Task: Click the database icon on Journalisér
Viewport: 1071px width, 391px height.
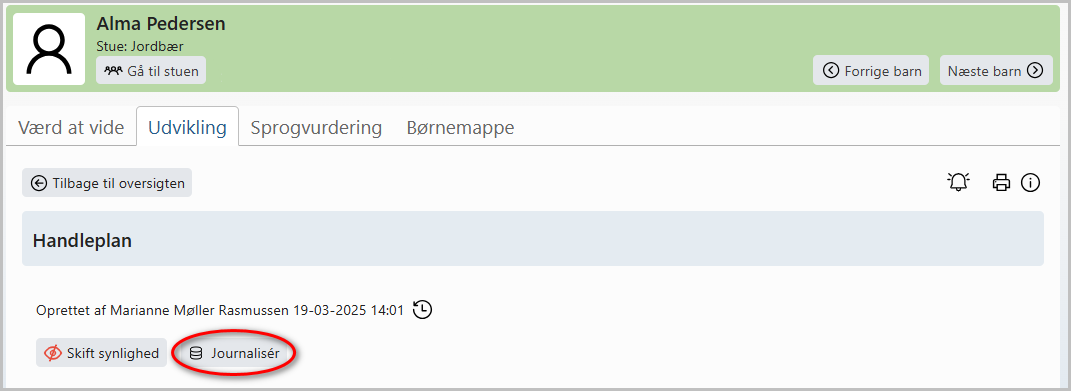Action: pos(196,353)
